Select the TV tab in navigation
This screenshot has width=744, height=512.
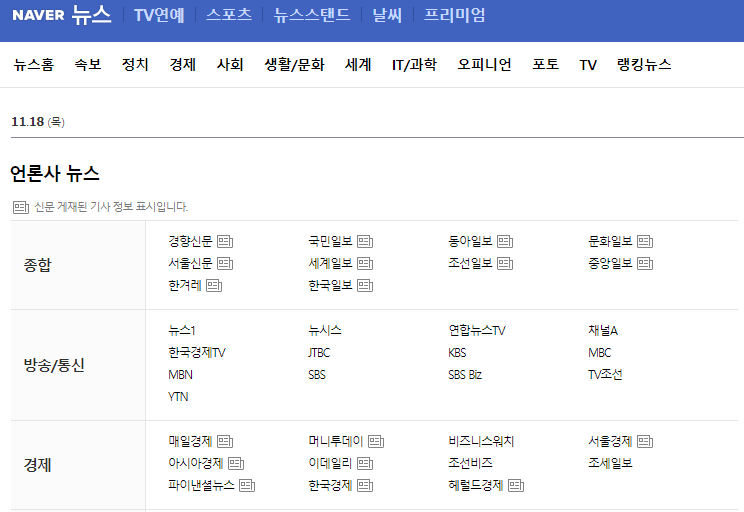point(588,65)
